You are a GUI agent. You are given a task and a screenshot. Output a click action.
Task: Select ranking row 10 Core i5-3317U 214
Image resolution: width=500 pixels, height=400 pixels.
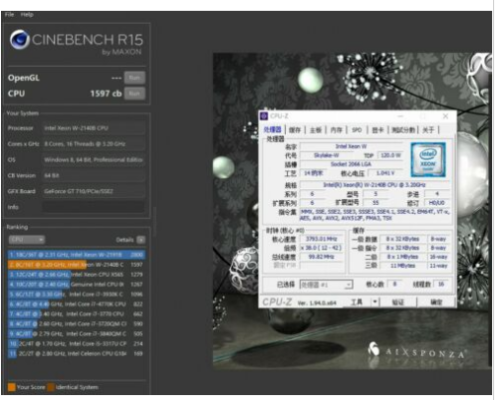click(76, 344)
